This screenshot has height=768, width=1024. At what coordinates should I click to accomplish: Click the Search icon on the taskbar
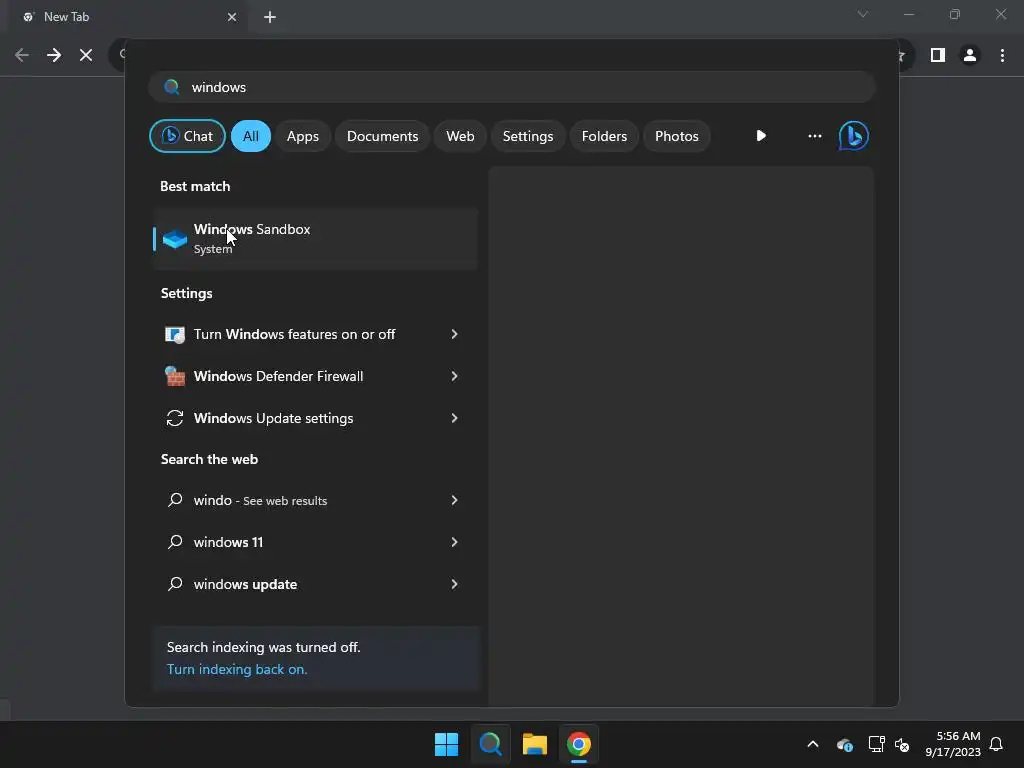point(490,744)
